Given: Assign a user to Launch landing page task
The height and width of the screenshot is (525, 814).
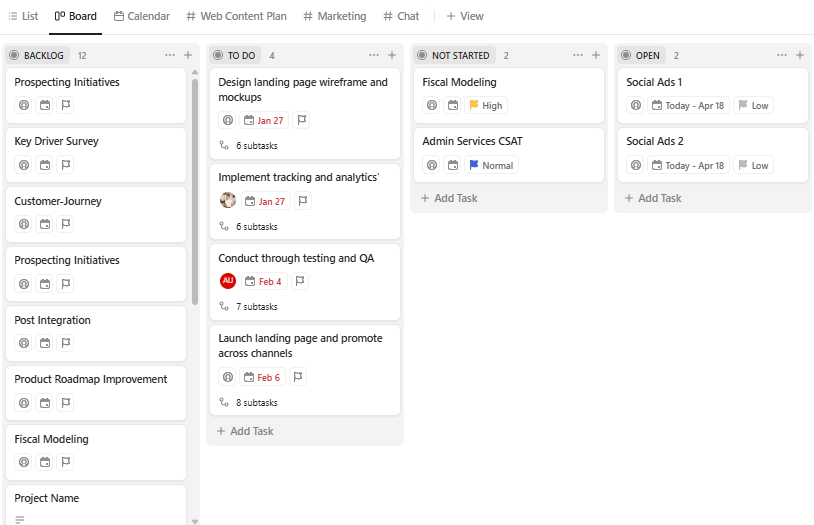Looking at the screenshot, I should [228, 378].
